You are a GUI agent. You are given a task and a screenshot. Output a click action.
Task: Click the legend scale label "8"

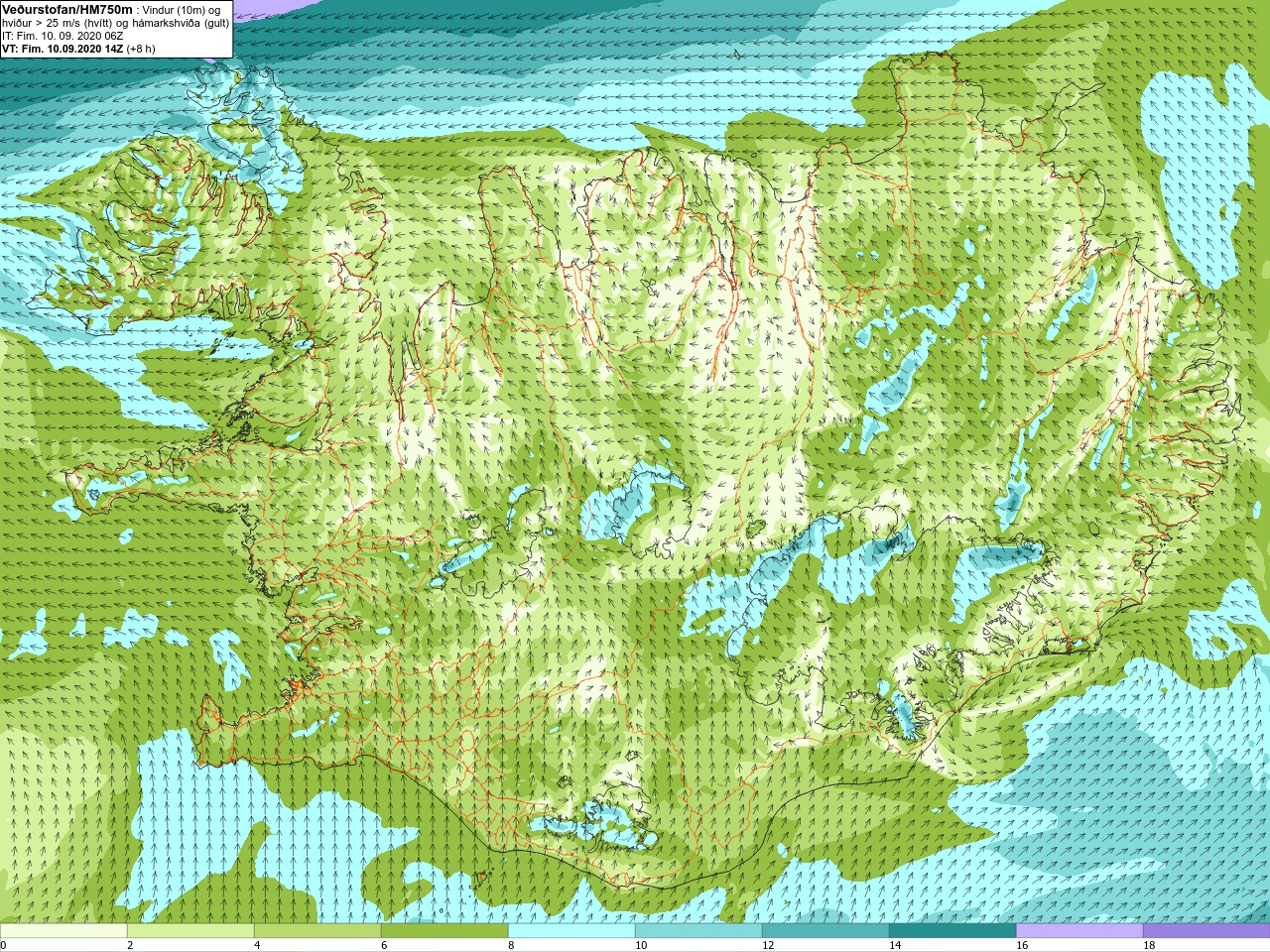pyautogui.click(x=511, y=945)
